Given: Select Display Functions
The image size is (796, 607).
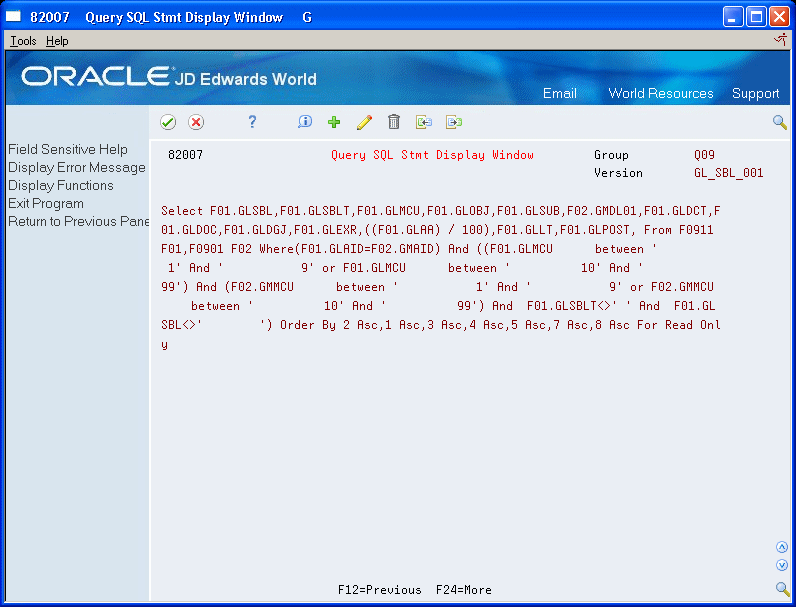Looking at the screenshot, I should 61,185.
